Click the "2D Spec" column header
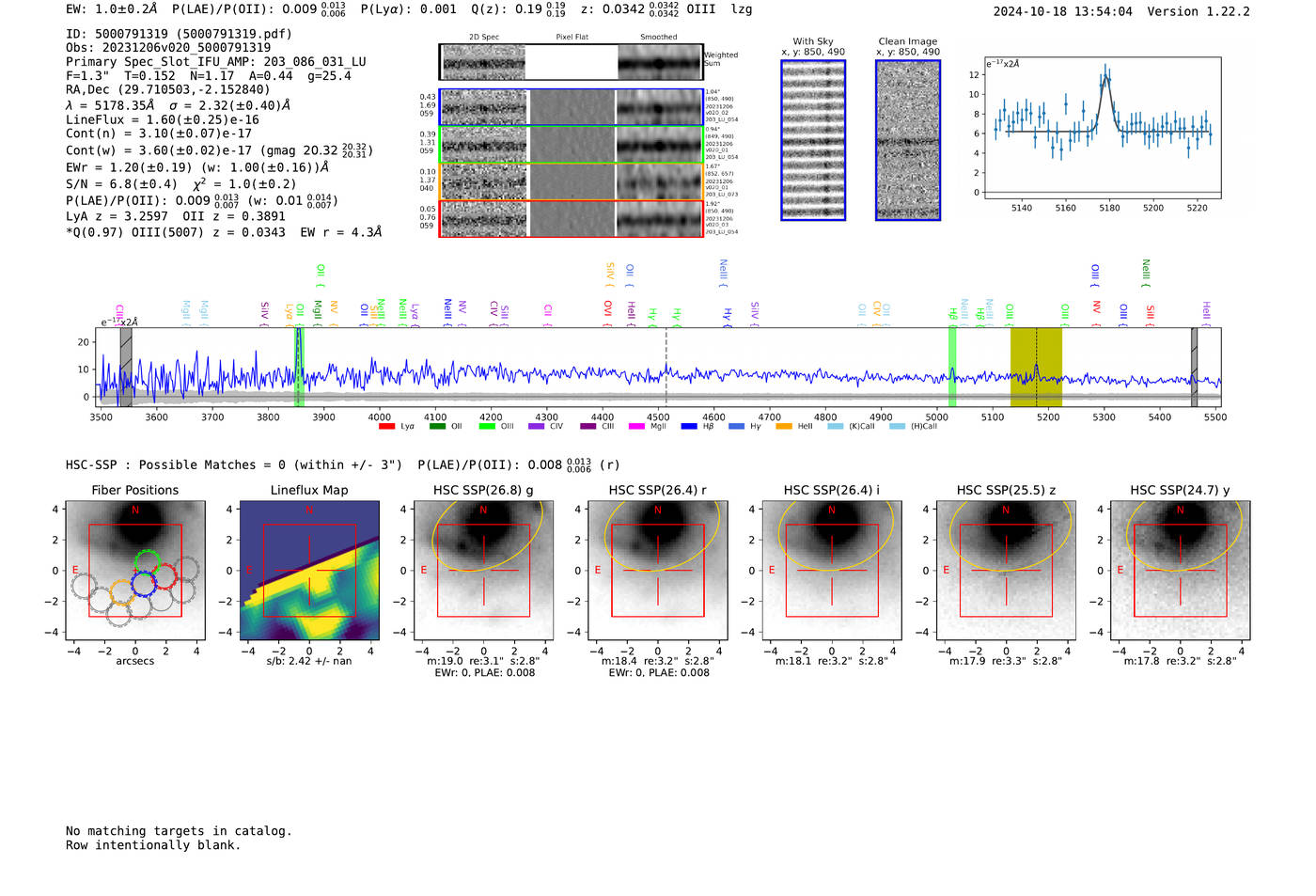This screenshot has width=1316, height=896. click(484, 37)
